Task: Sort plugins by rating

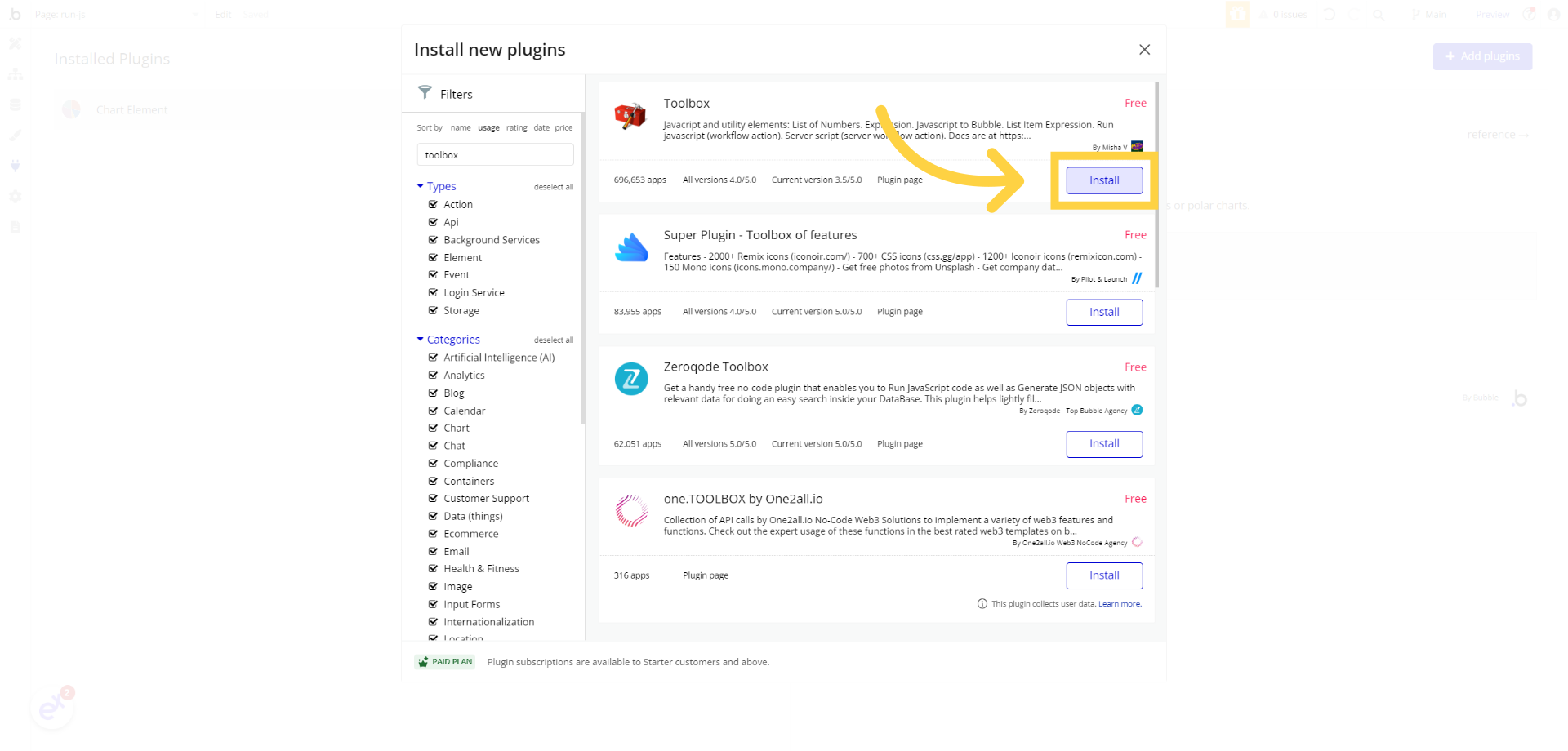Action: pos(516,127)
